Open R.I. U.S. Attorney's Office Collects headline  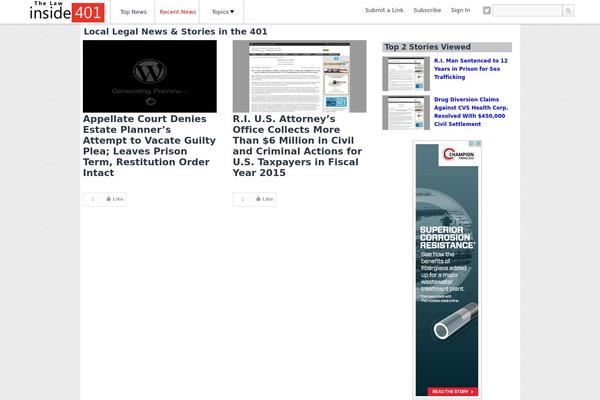(297, 146)
